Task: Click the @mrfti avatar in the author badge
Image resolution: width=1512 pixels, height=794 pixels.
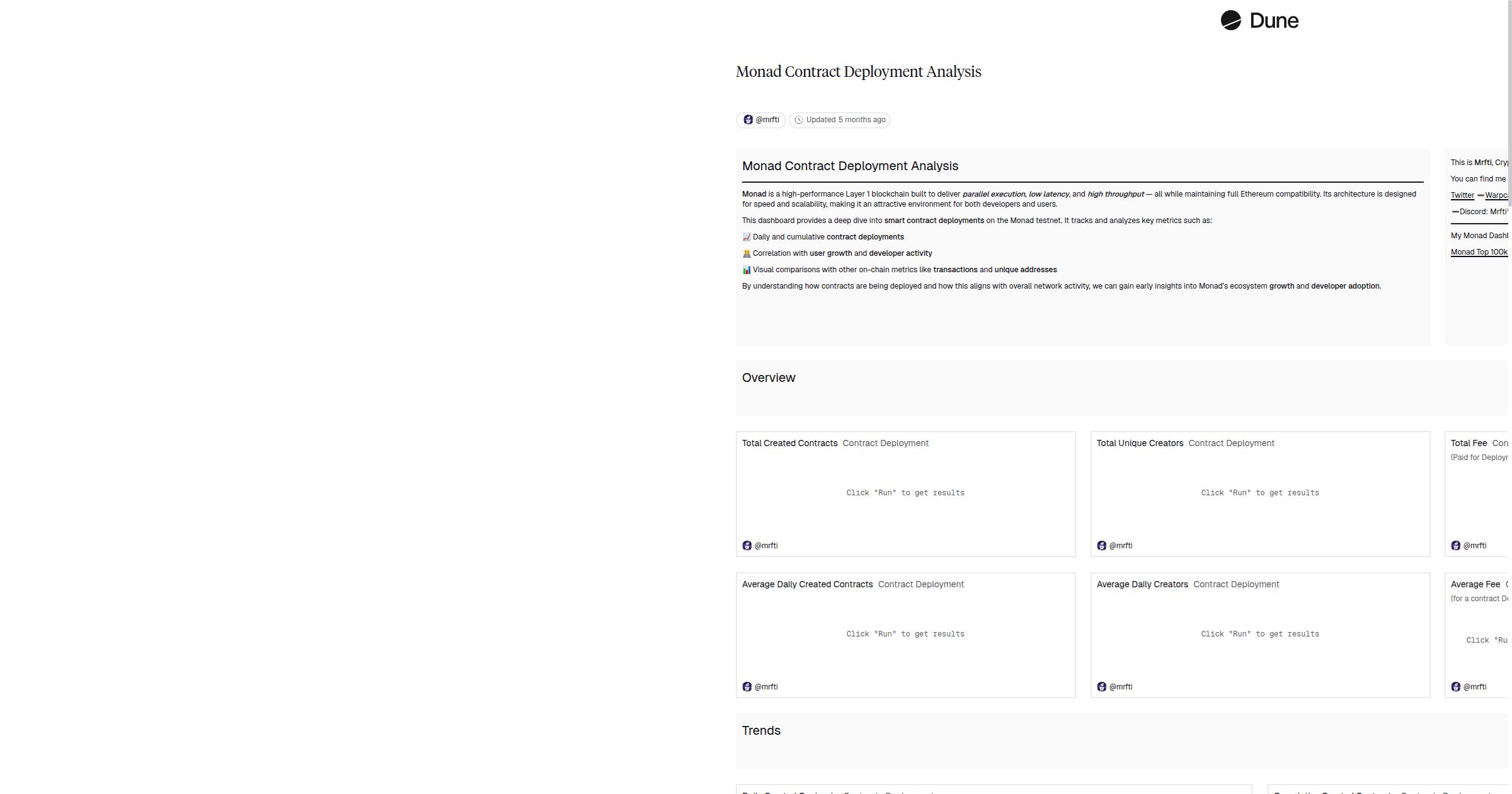Action: point(748,120)
